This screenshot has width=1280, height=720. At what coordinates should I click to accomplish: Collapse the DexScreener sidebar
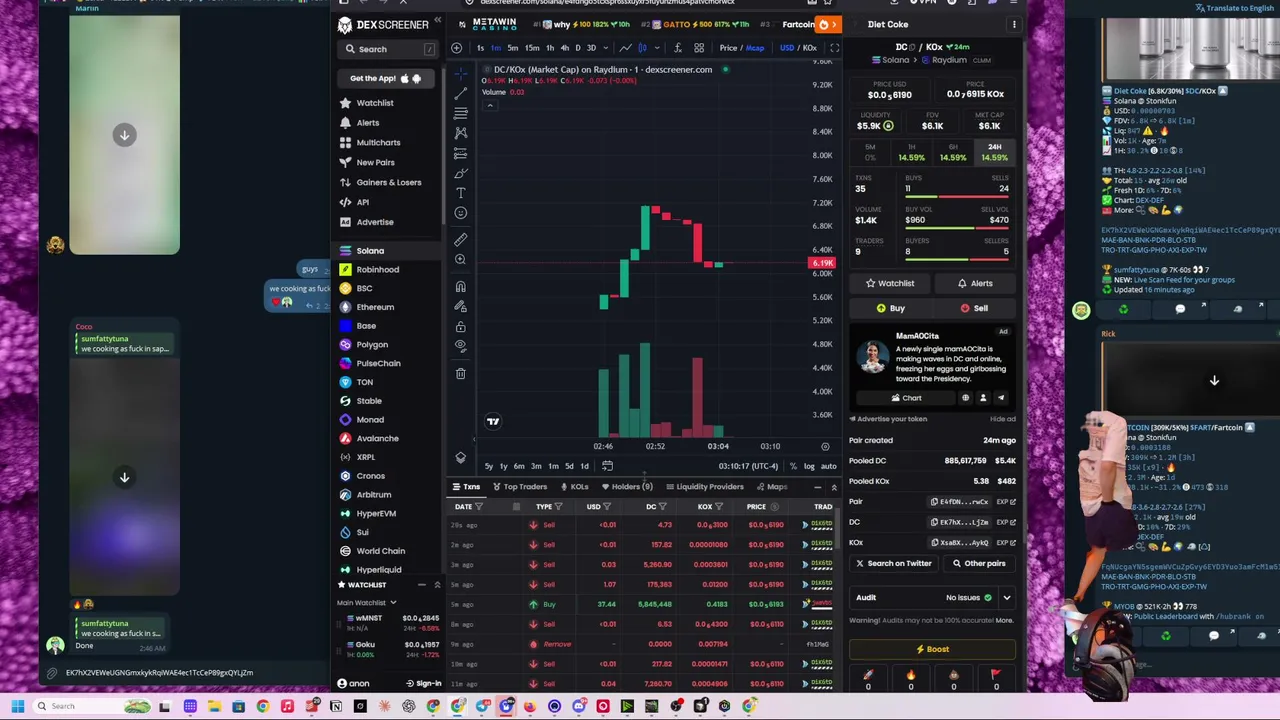coord(437,21)
